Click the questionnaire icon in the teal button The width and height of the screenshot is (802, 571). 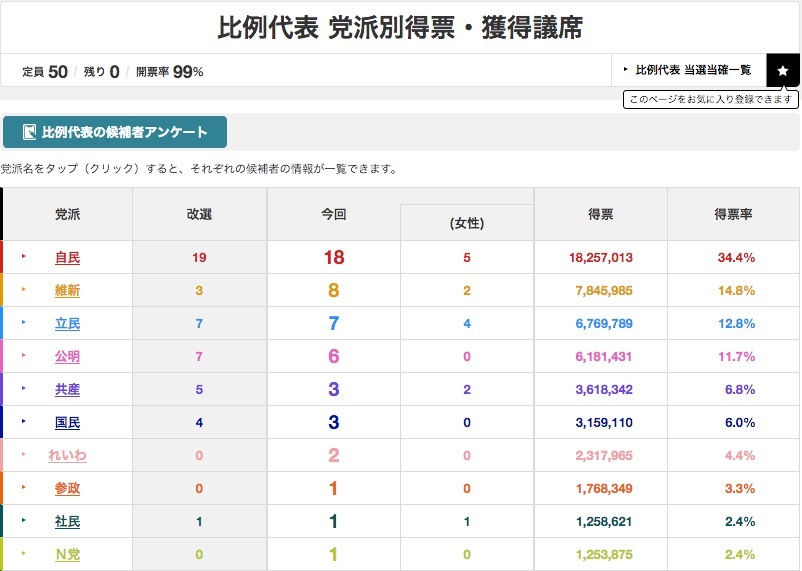pos(29,132)
